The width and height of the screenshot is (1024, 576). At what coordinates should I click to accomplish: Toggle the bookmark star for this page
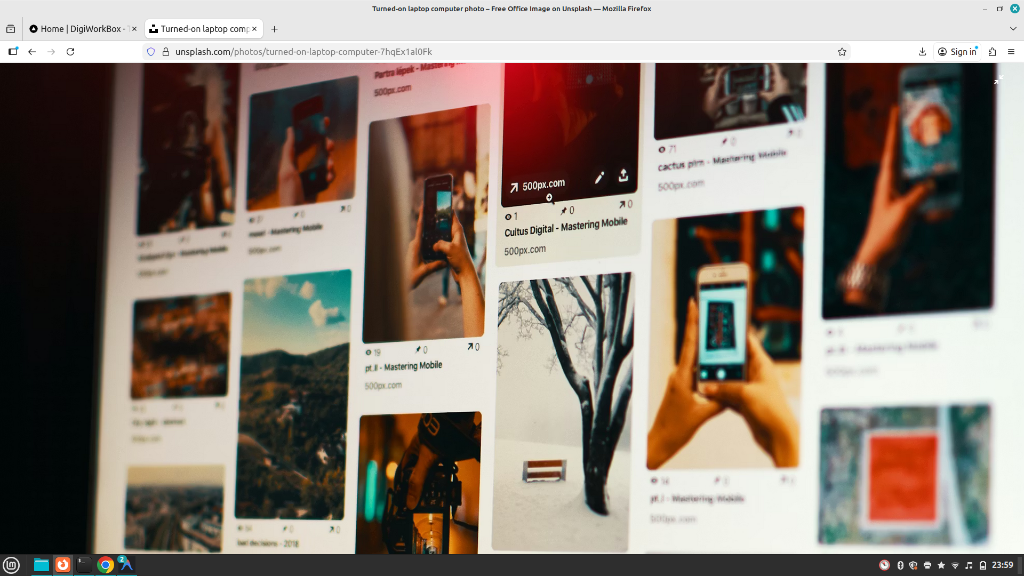point(841,51)
